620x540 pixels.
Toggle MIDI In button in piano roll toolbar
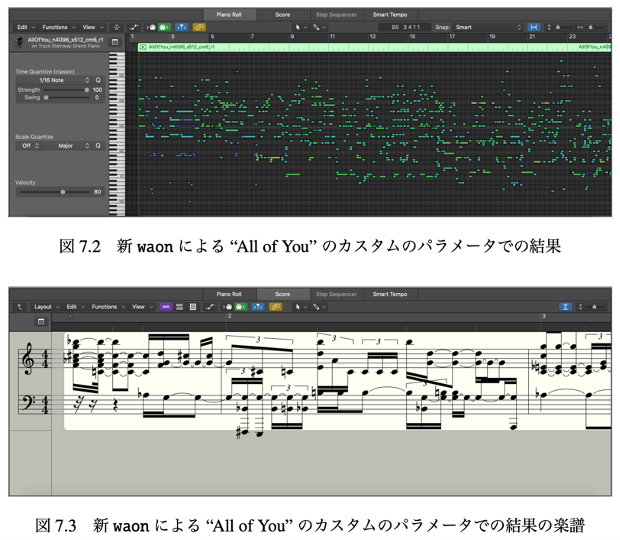[151, 27]
